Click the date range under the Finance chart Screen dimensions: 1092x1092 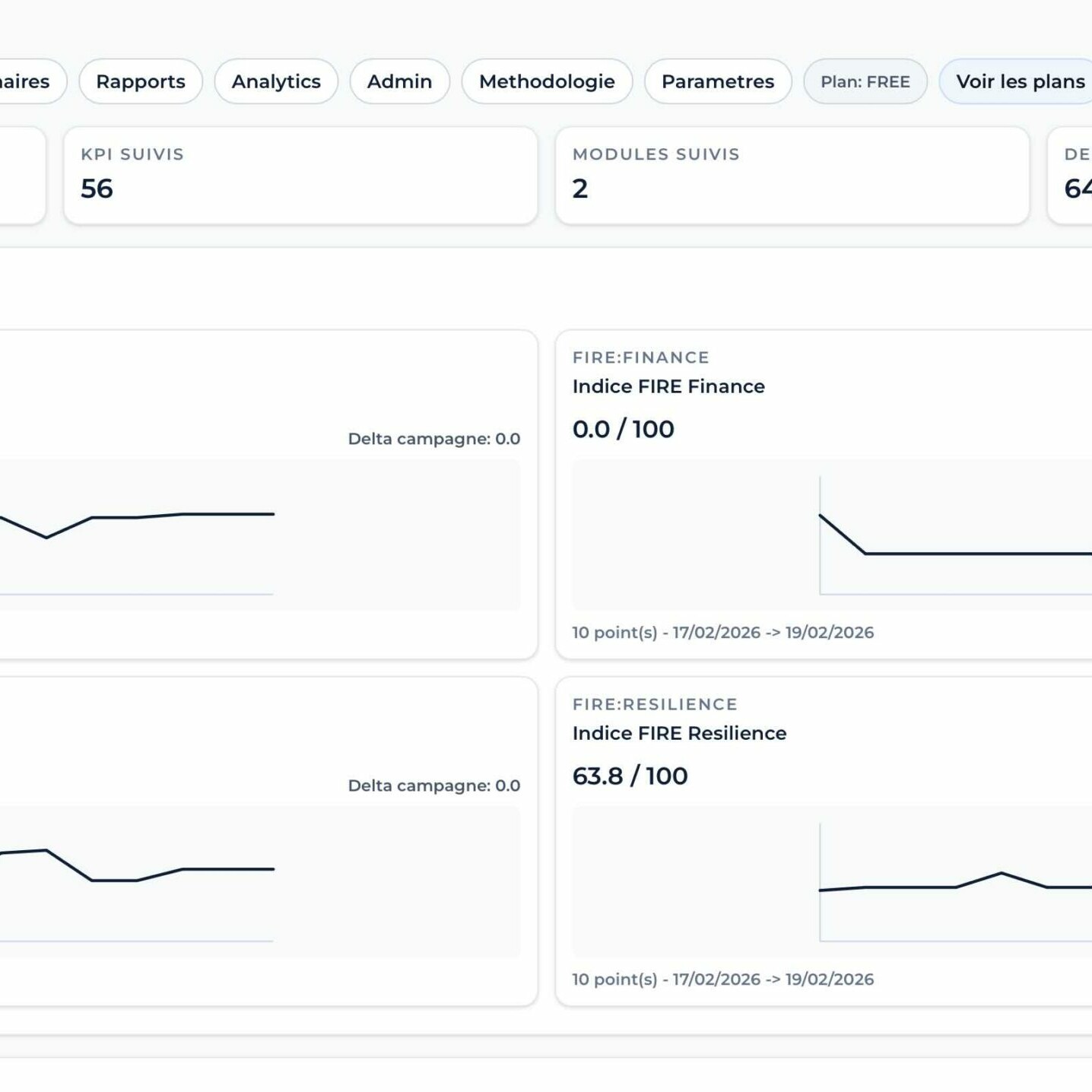coord(722,632)
